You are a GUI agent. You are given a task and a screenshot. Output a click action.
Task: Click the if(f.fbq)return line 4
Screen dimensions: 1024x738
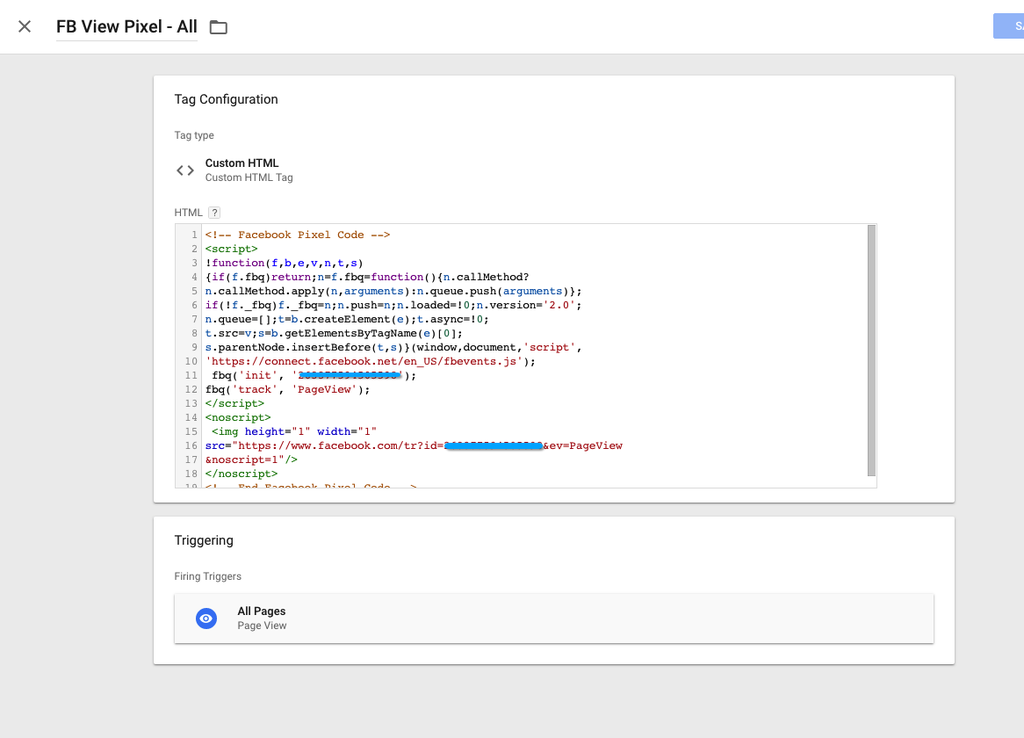(x=367, y=277)
